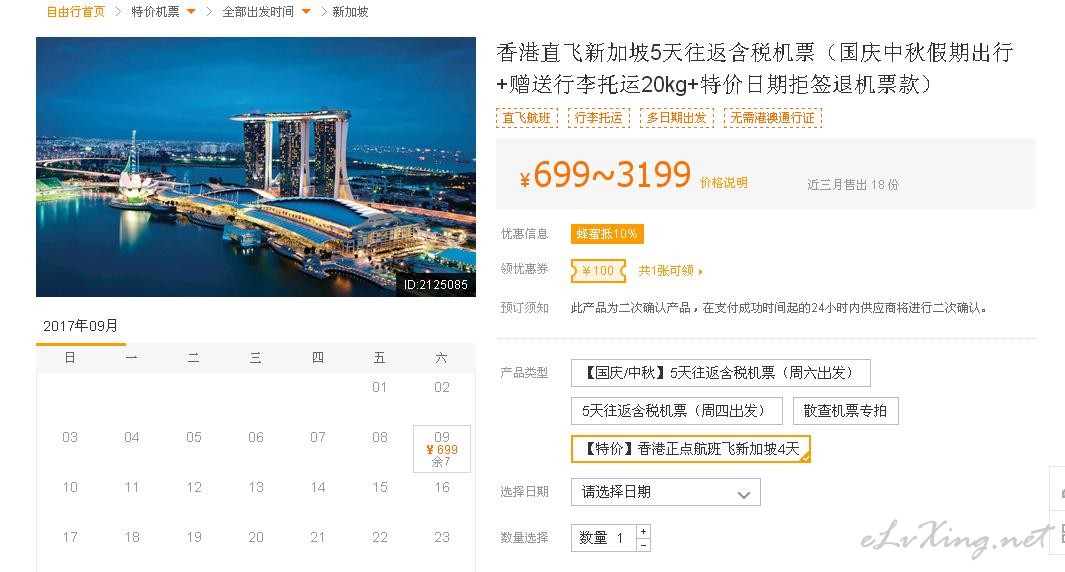
Task: Click the 无需港澳通行证 tag
Action: tap(772, 118)
